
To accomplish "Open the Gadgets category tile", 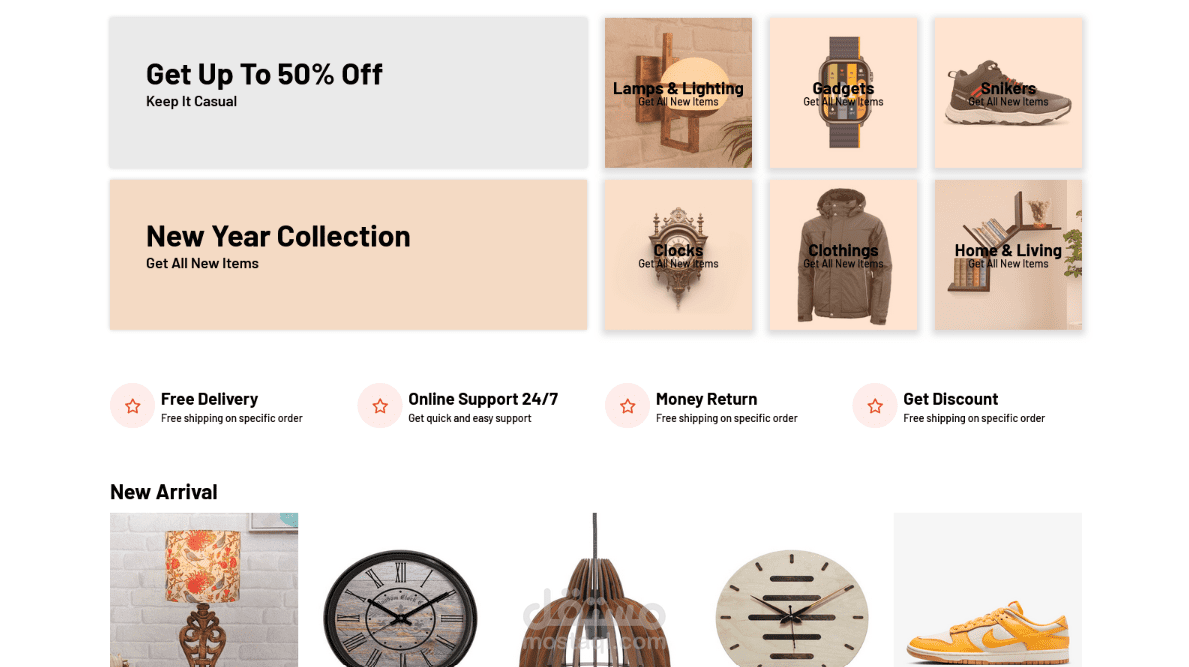I will [x=843, y=92].
